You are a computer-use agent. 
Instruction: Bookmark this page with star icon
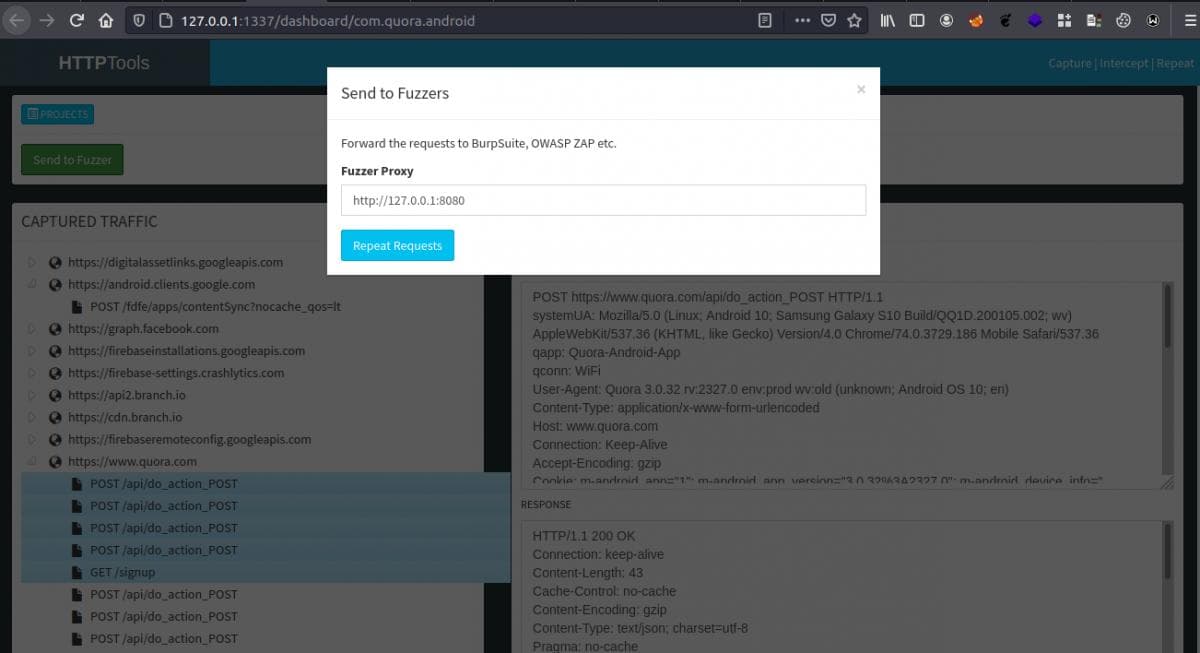click(x=854, y=20)
